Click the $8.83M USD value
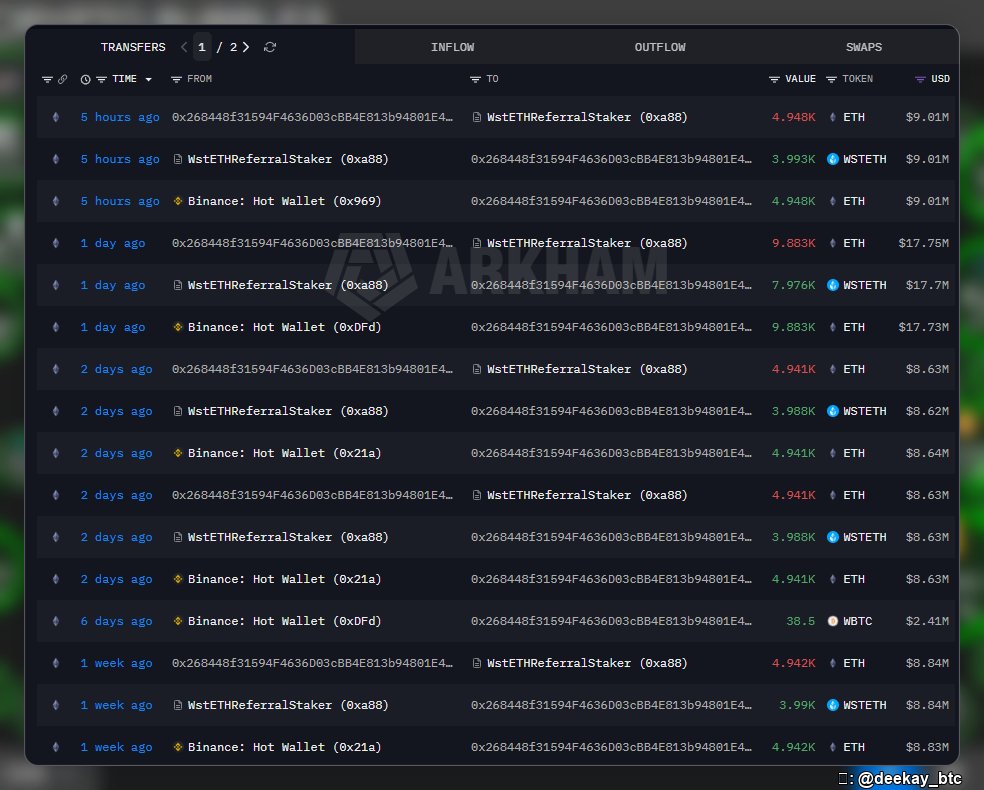The image size is (984, 790). [927, 747]
